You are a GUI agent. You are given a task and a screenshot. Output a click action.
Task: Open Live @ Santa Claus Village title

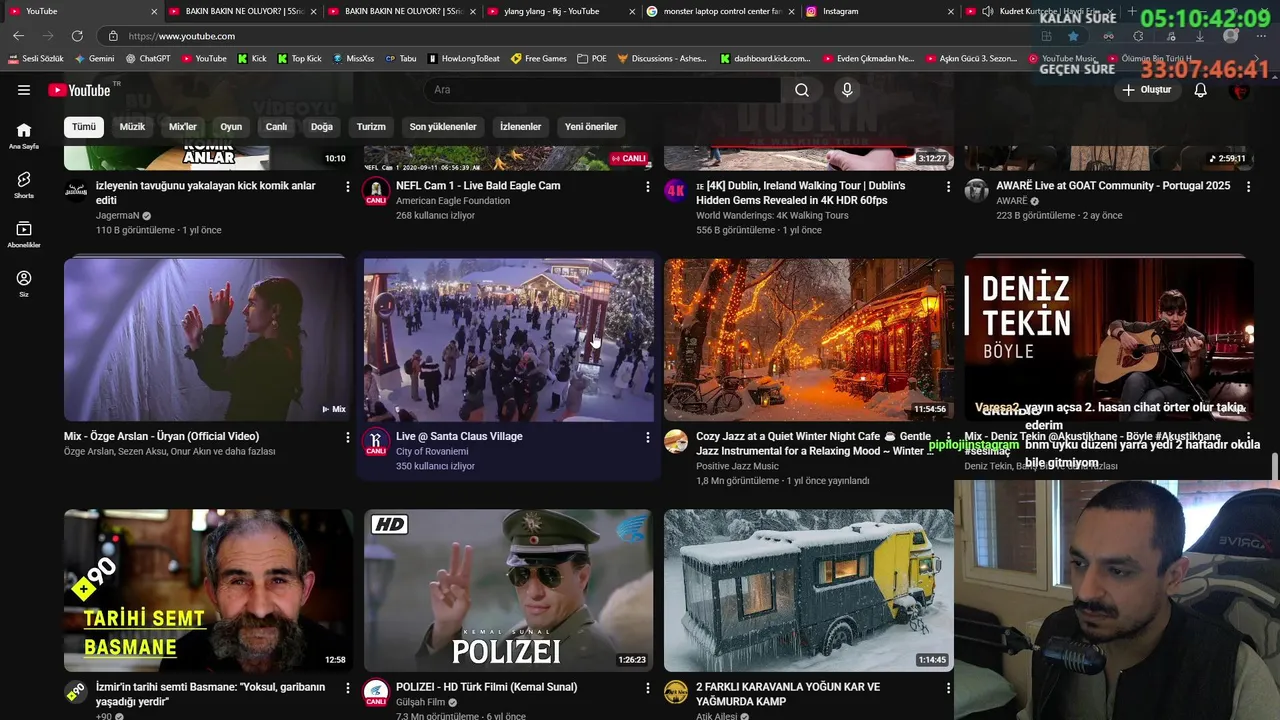(459, 436)
